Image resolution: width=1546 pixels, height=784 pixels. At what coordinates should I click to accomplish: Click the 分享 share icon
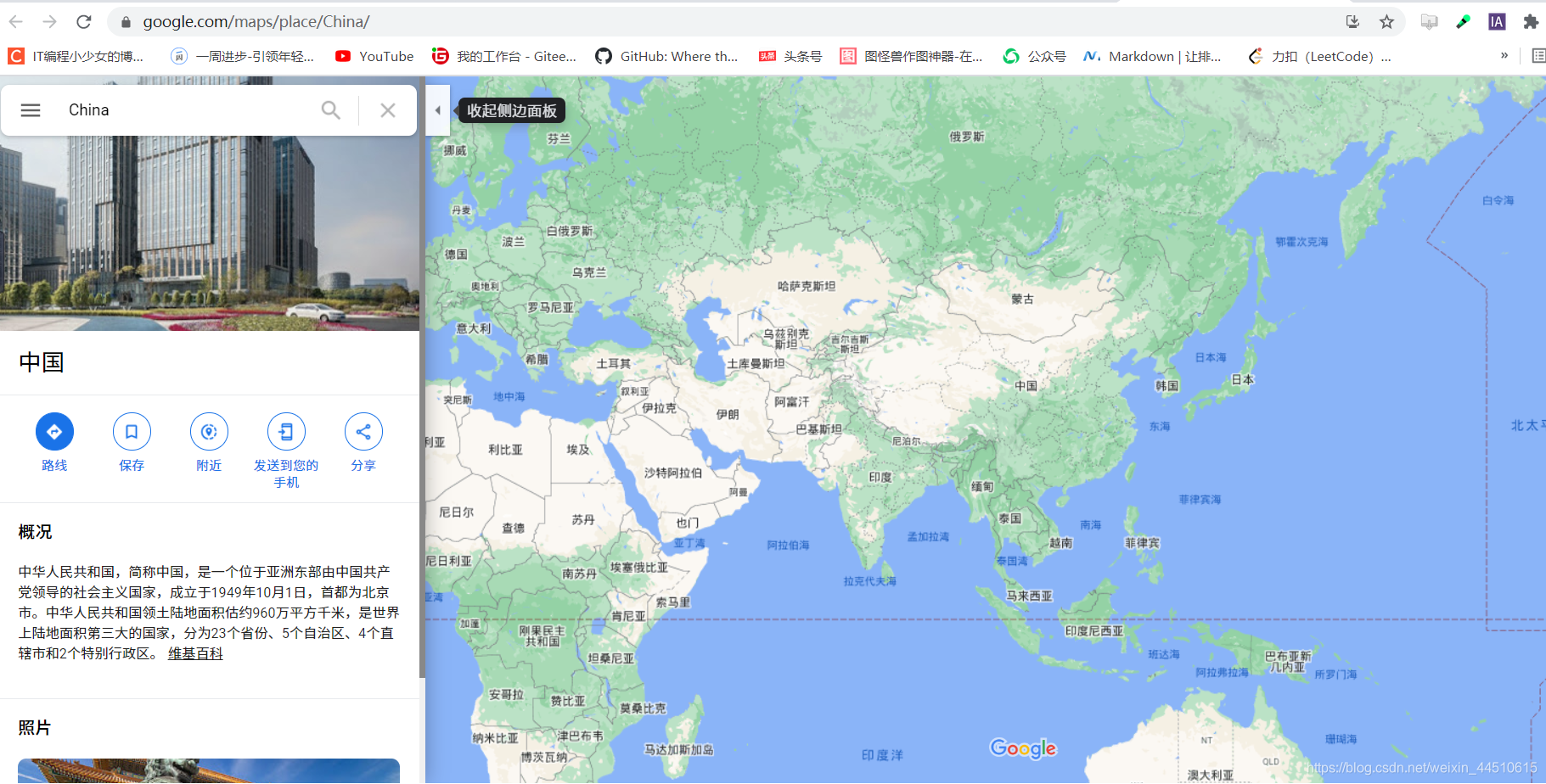[363, 432]
